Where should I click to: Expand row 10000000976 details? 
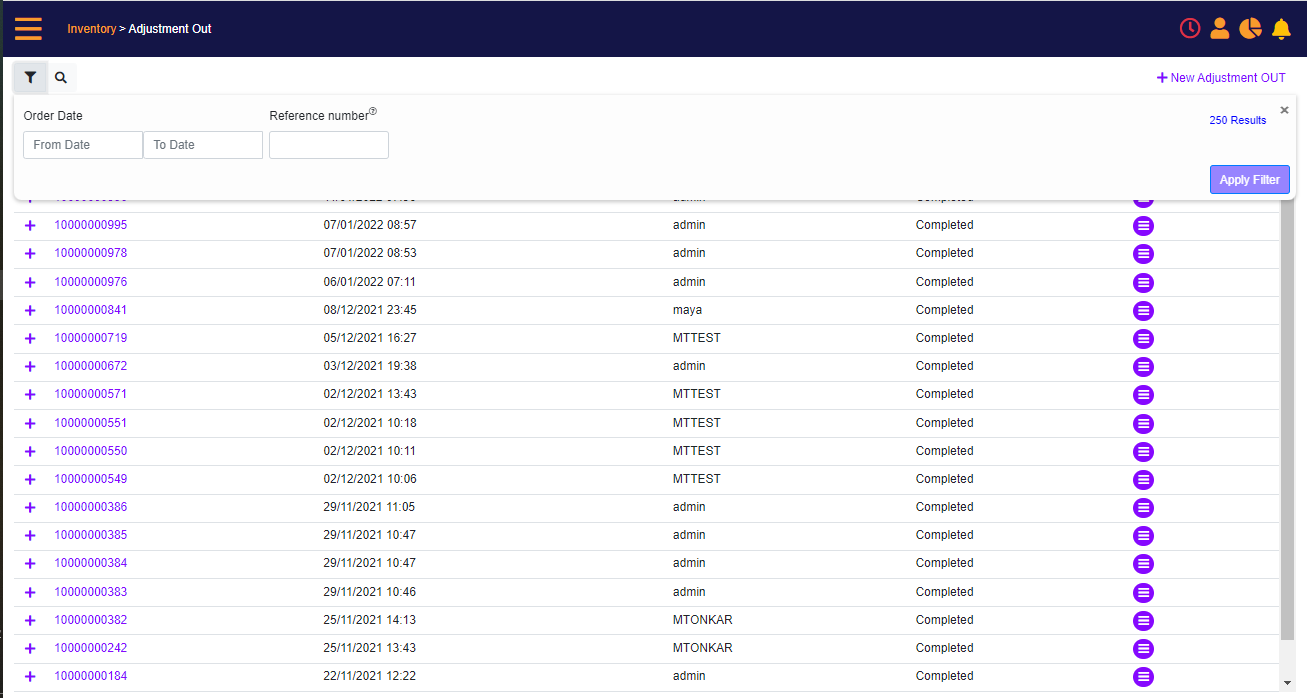coord(29,282)
